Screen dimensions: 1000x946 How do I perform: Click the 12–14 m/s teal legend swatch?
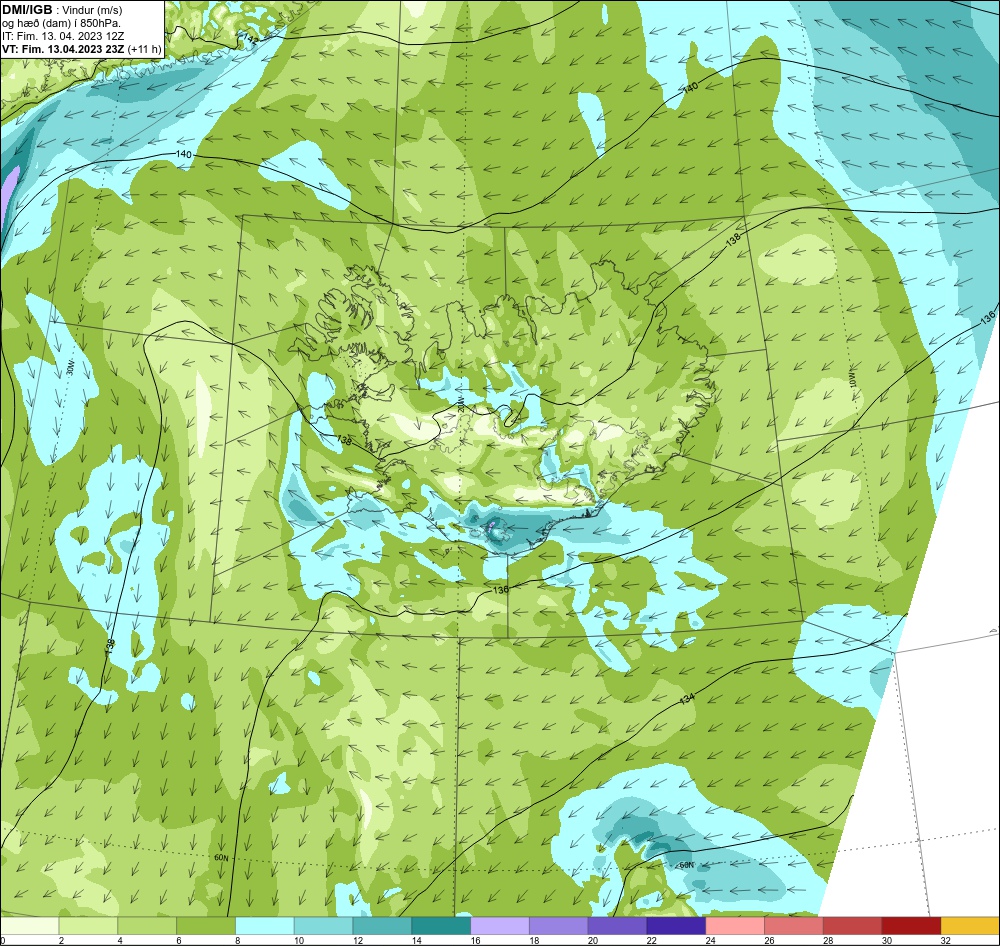[382, 925]
